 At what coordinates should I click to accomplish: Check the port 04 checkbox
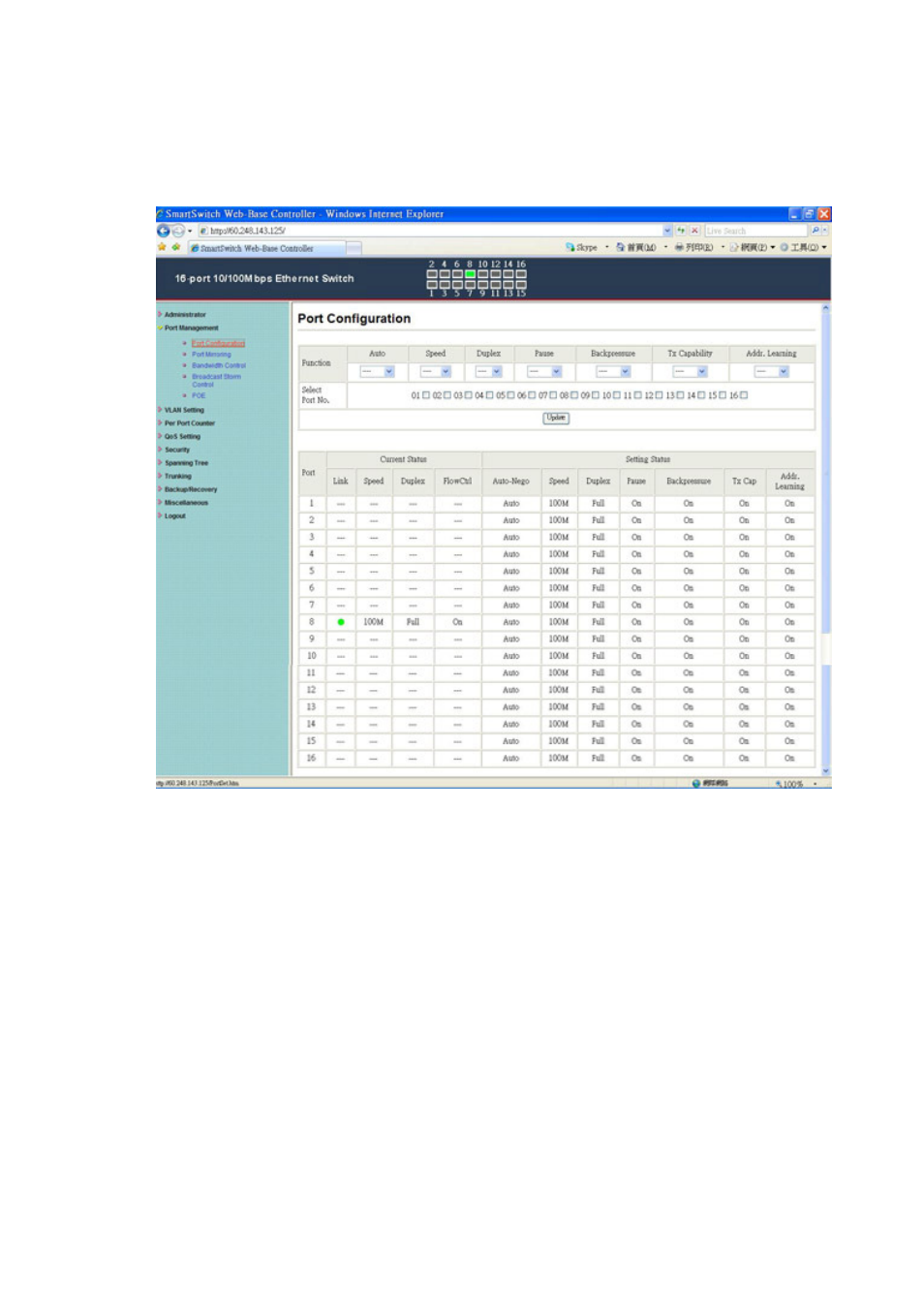490,395
